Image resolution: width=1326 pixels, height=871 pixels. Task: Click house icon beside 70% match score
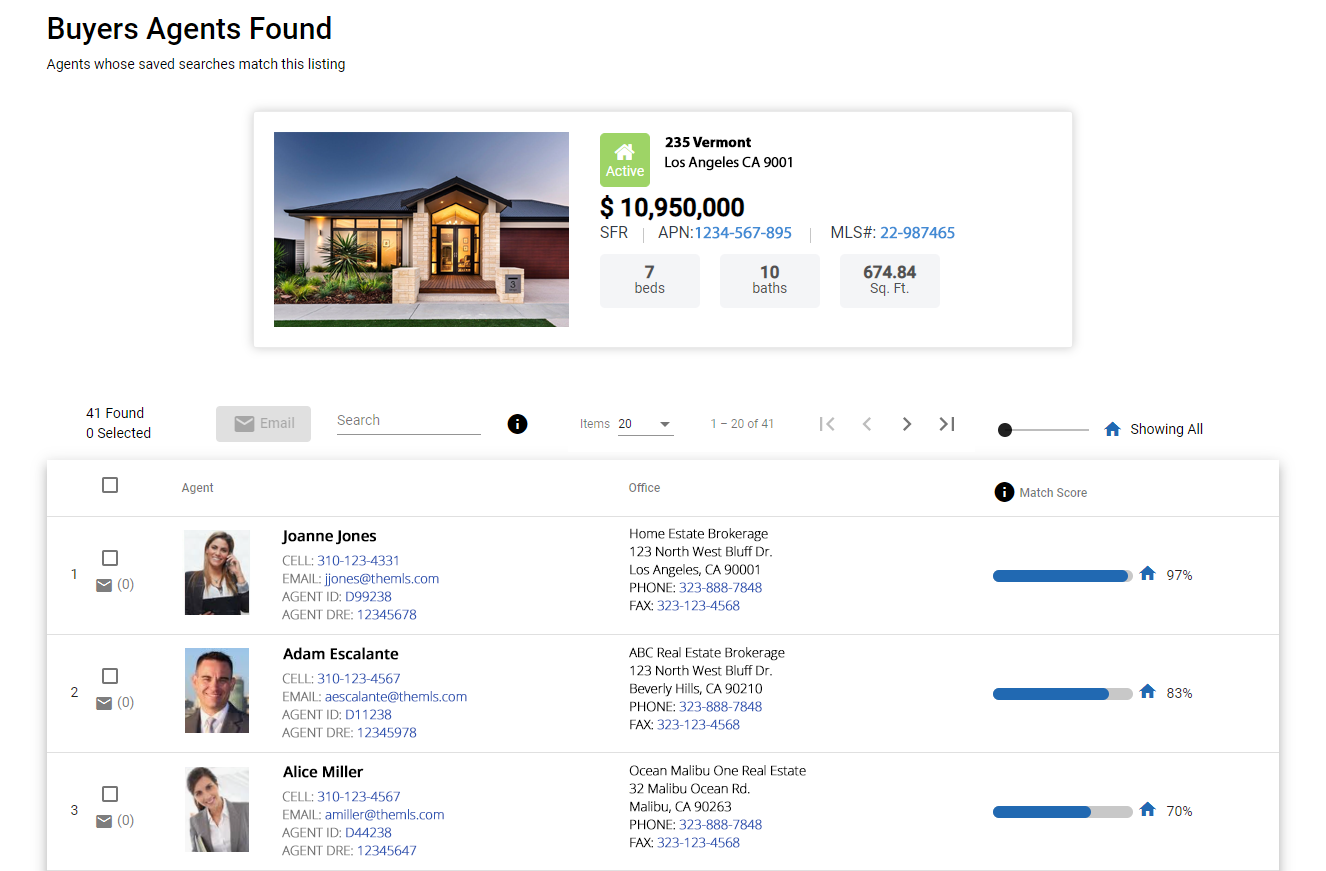pos(1147,810)
